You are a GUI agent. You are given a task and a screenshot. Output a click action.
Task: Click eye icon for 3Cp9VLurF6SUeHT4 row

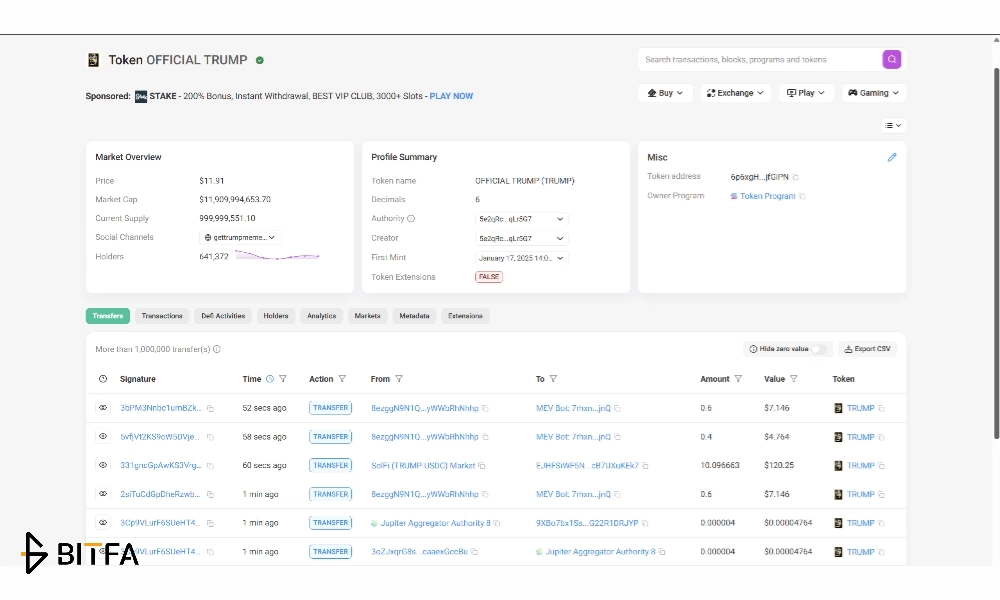click(x=103, y=522)
